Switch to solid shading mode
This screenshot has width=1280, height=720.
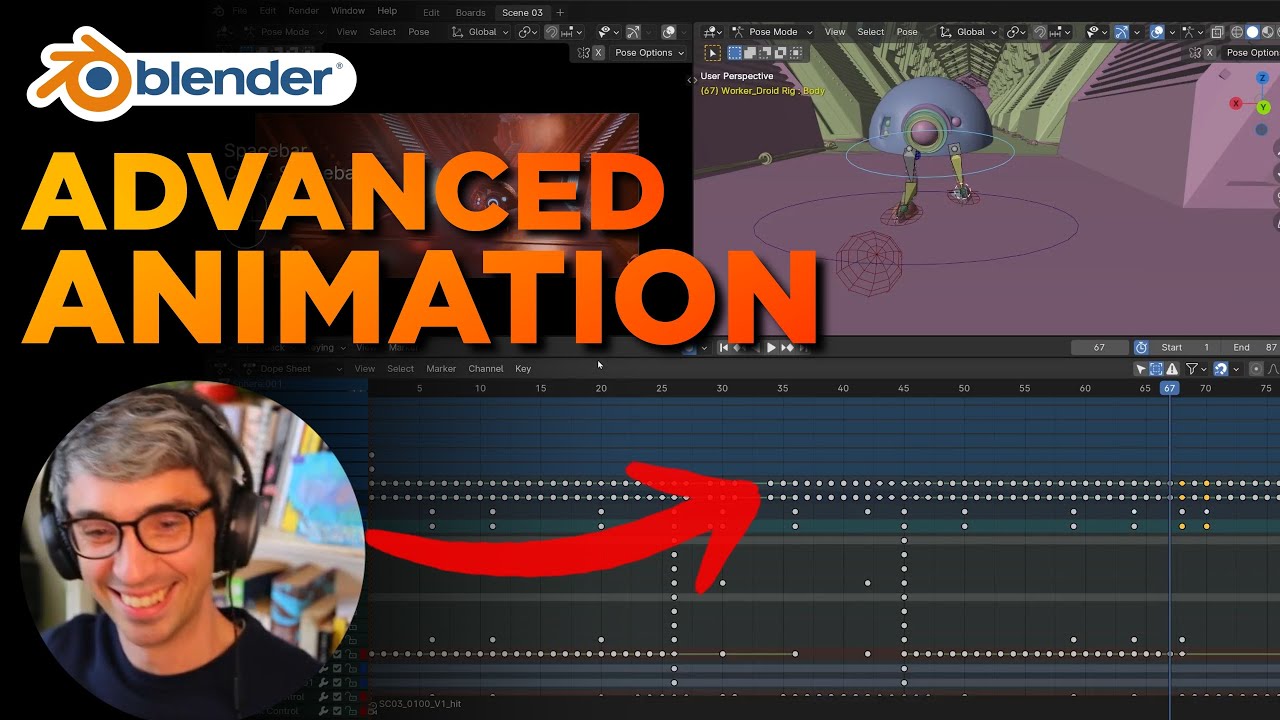pyautogui.click(x=1252, y=32)
